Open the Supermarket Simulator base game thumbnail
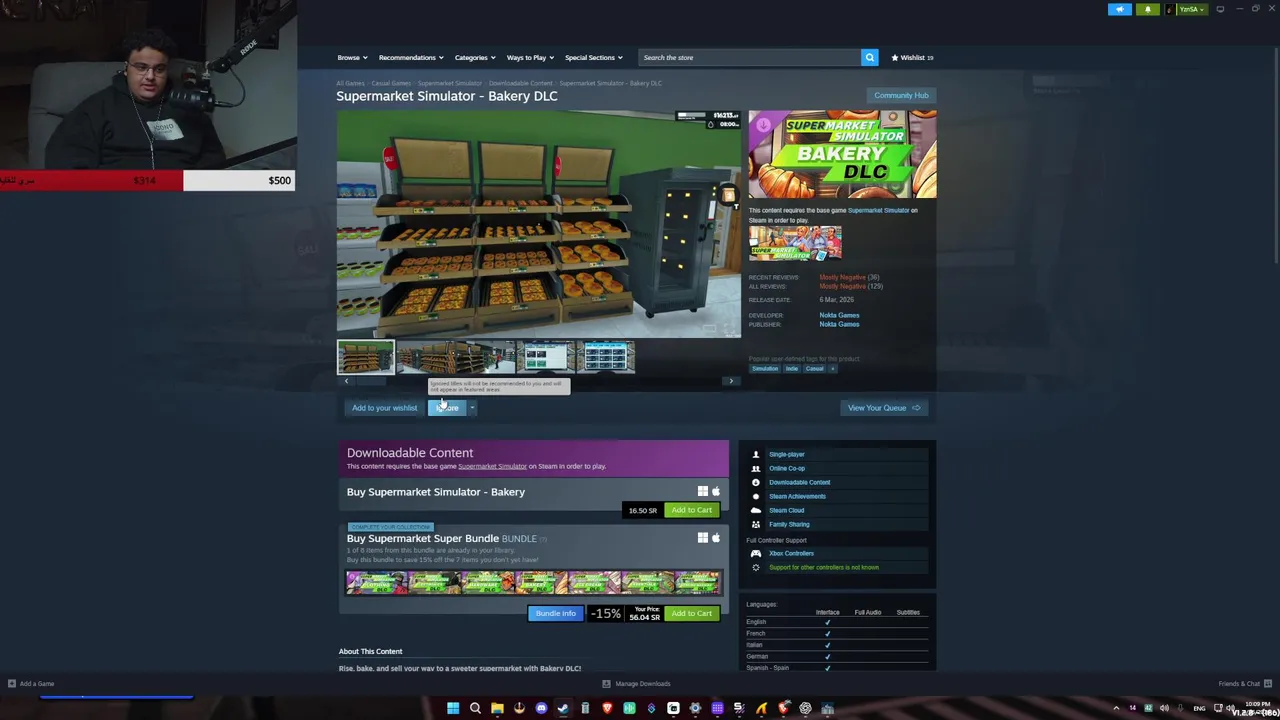This screenshot has width=1280, height=720. (x=795, y=243)
